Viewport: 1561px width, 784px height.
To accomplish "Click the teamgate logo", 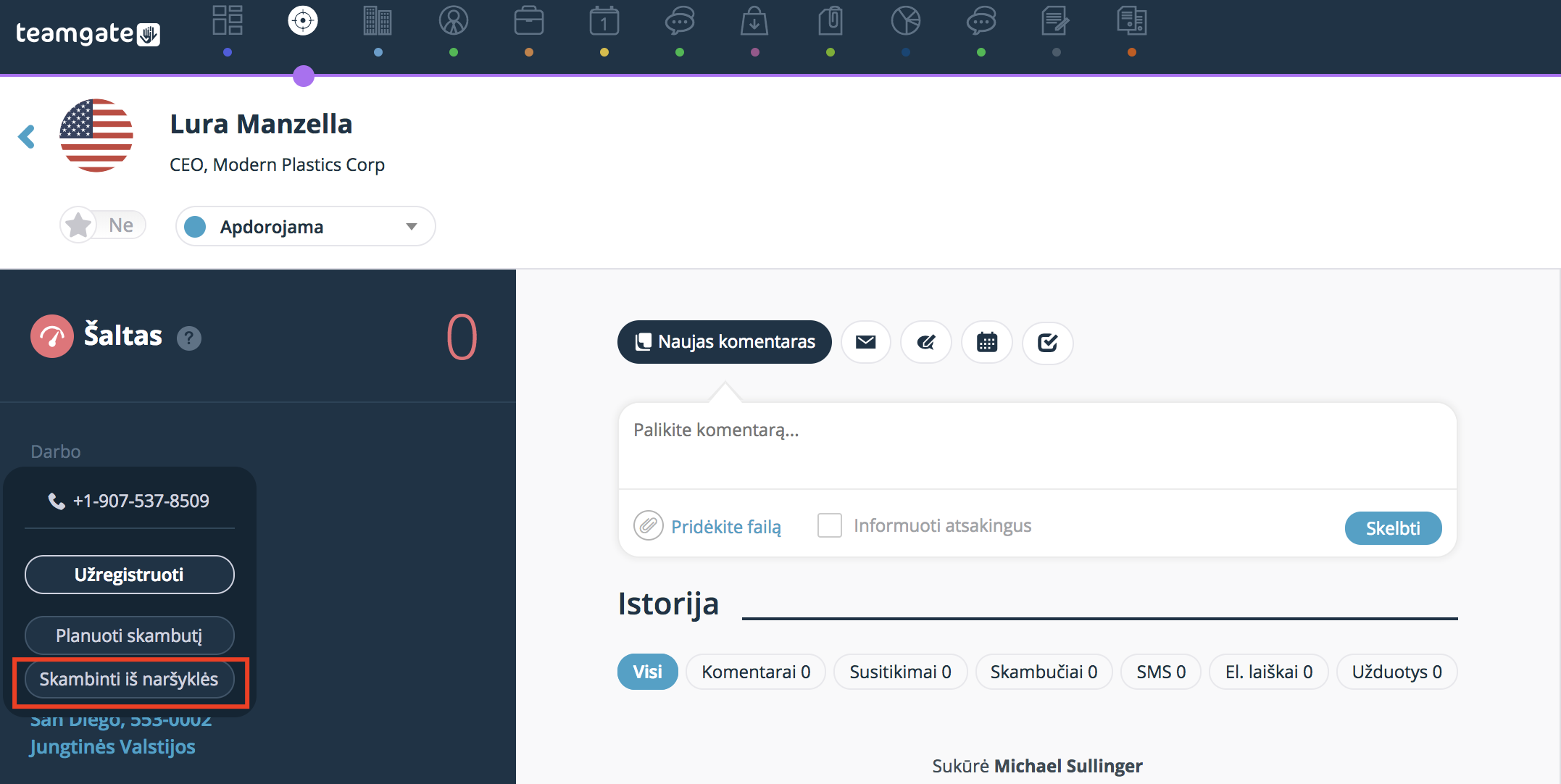I will pos(88,33).
